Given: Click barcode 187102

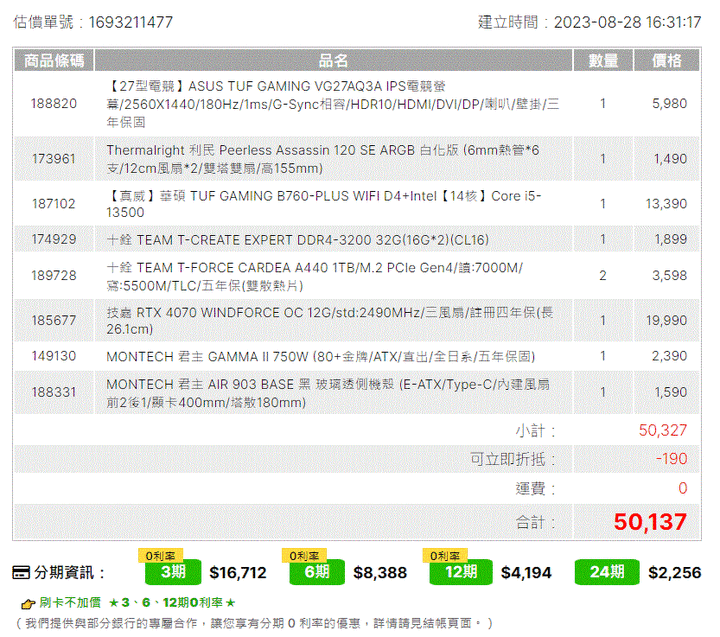Looking at the screenshot, I should (54, 204).
